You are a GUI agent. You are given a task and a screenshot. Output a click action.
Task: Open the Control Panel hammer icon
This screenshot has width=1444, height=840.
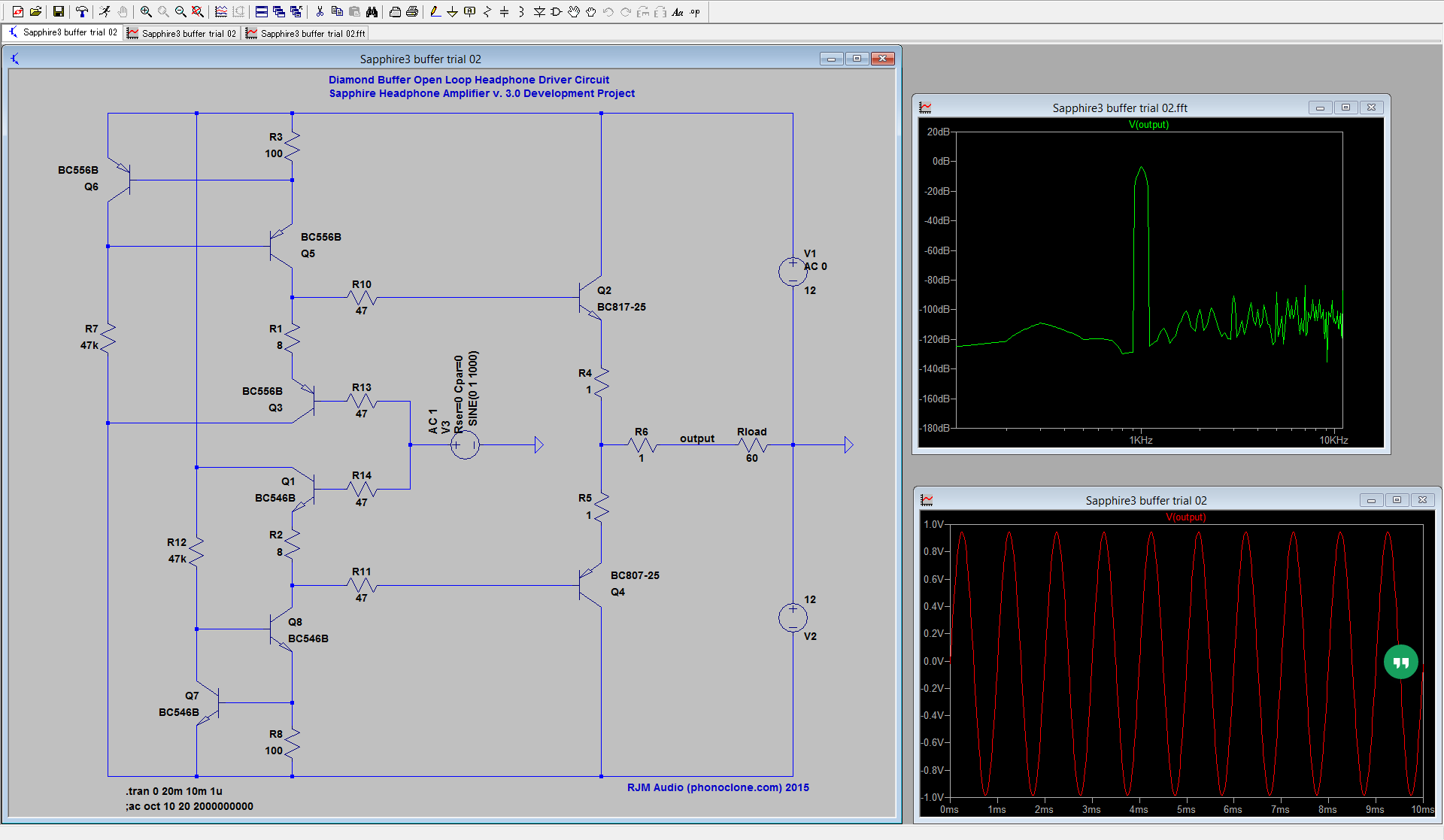pyautogui.click(x=82, y=11)
